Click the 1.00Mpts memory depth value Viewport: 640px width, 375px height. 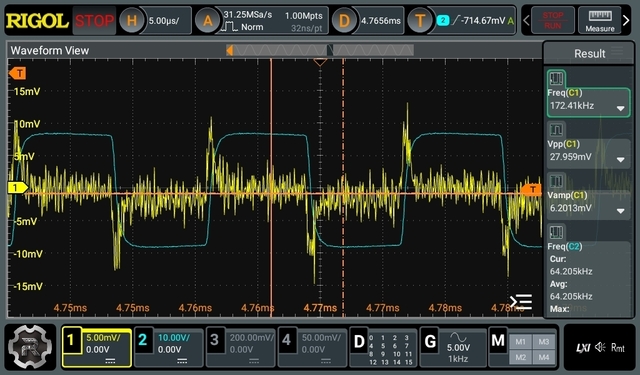point(304,16)
